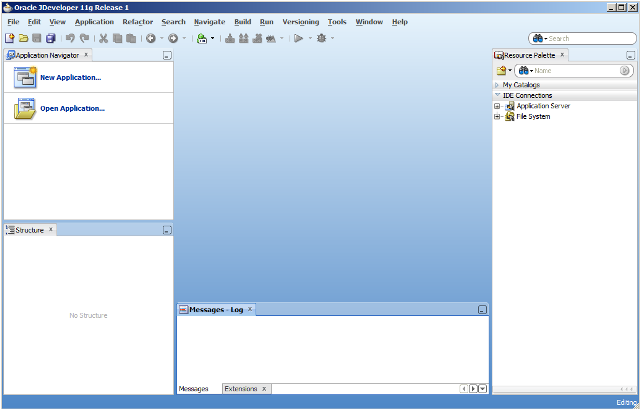Click the Rebuild toolbar icon
This screenshot has height=409, width=640.
click(244, 38)
